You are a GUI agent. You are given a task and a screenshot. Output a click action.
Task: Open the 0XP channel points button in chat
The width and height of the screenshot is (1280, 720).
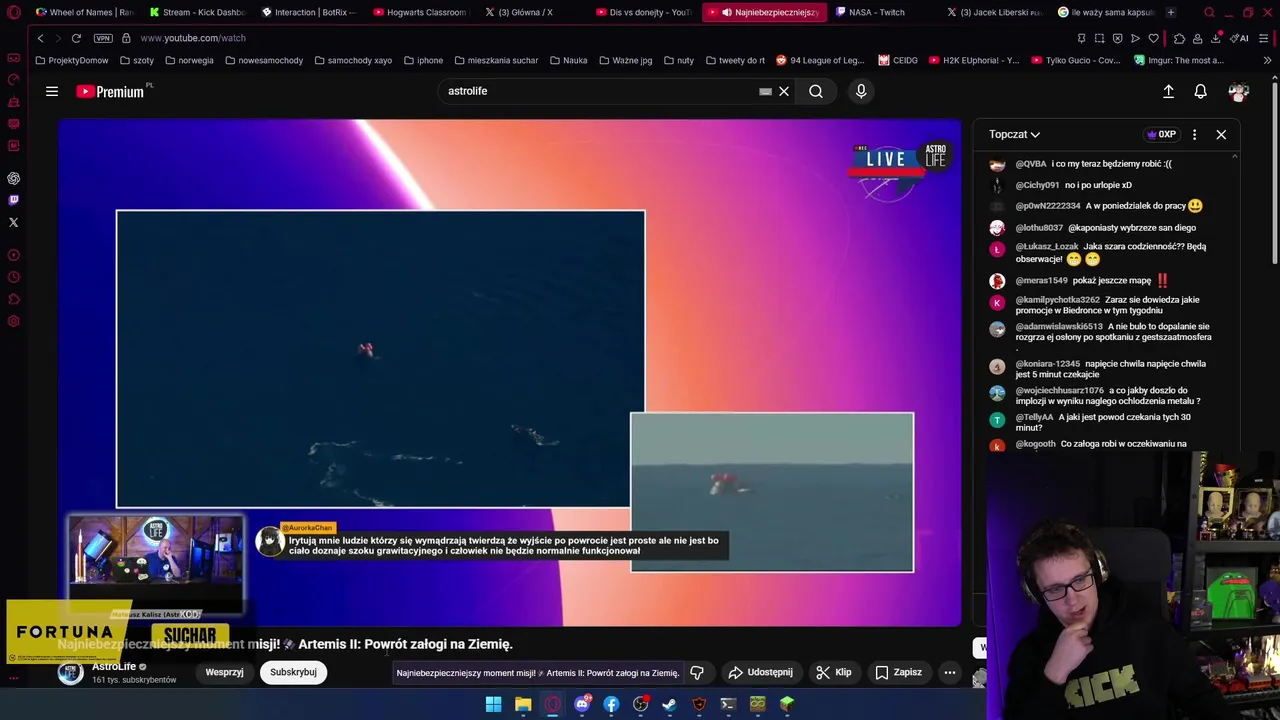(x=1161, y=134)
